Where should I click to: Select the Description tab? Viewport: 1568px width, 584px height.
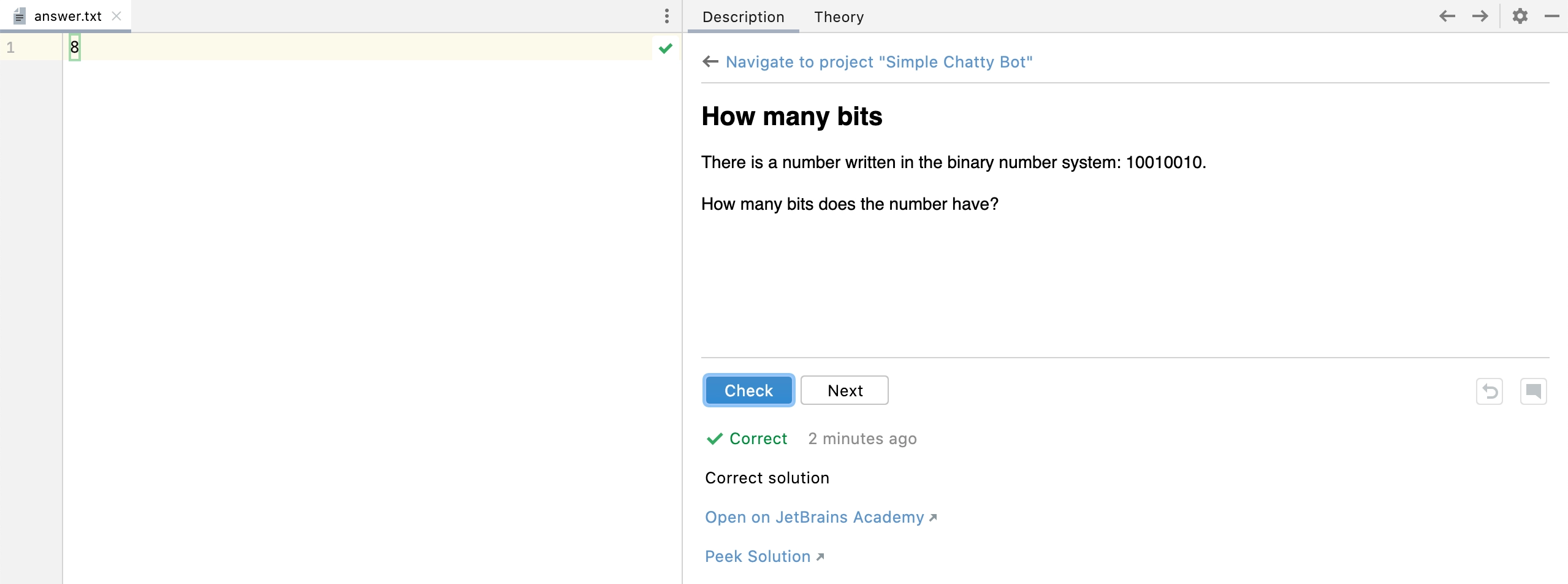744,17
